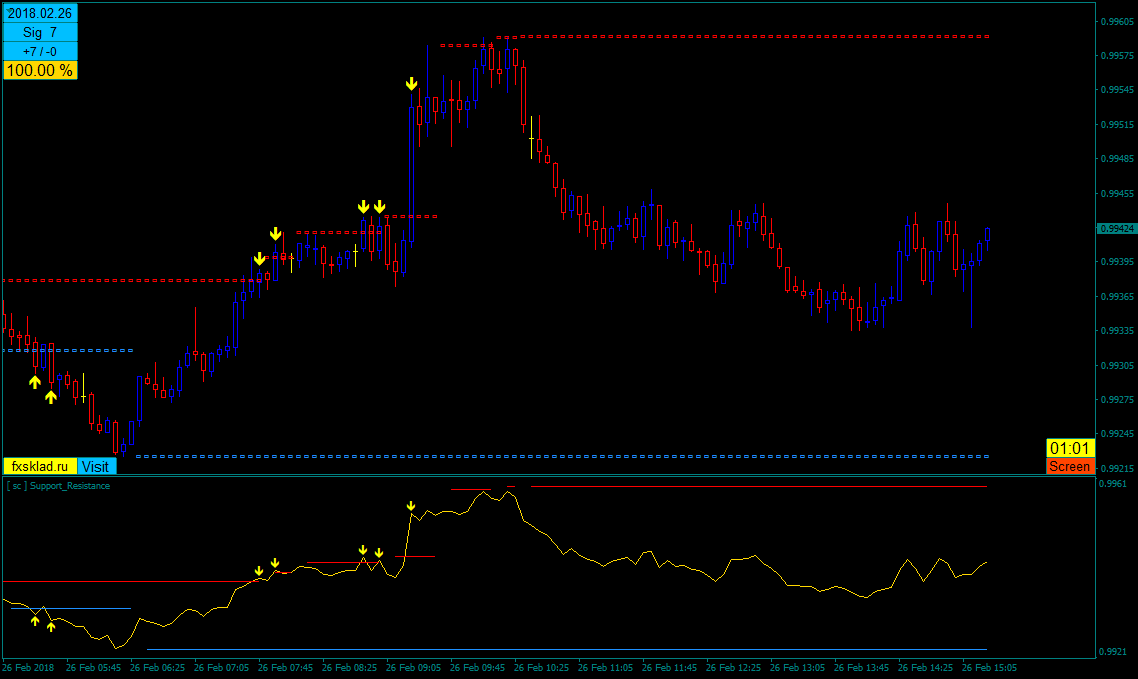Click the leftmost yellow up arrow on price chart
This screenshot has width=1138, height=679.
(x=35, y=381)
